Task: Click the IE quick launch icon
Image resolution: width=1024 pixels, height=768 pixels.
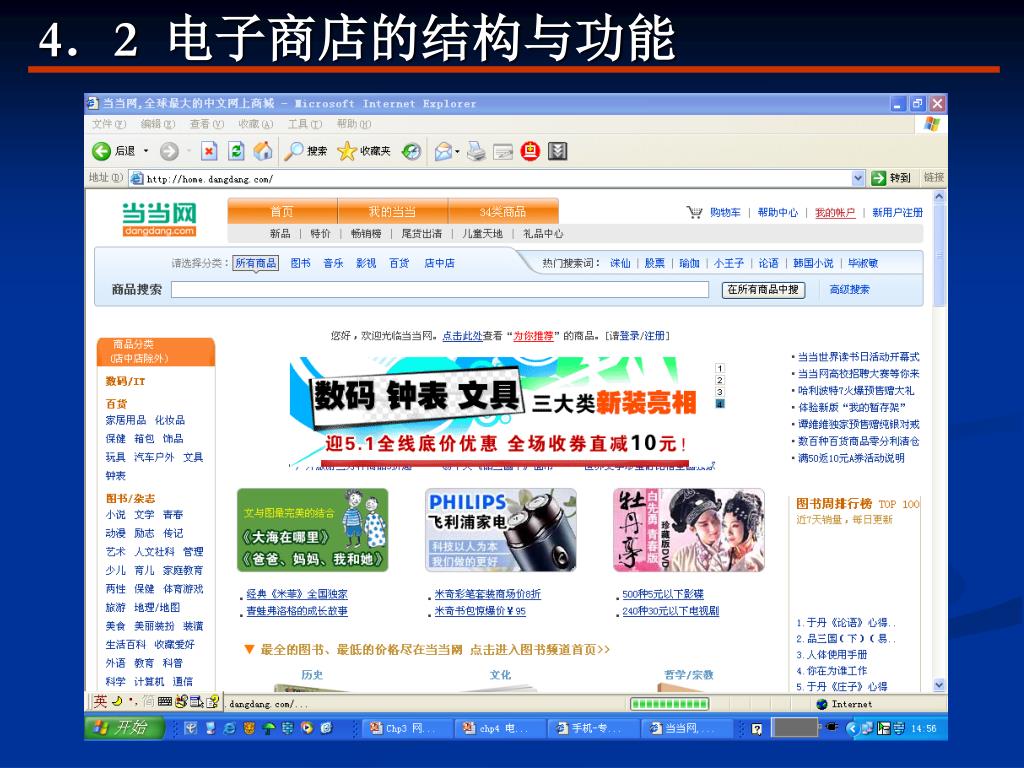Action: tap(229, 728)
